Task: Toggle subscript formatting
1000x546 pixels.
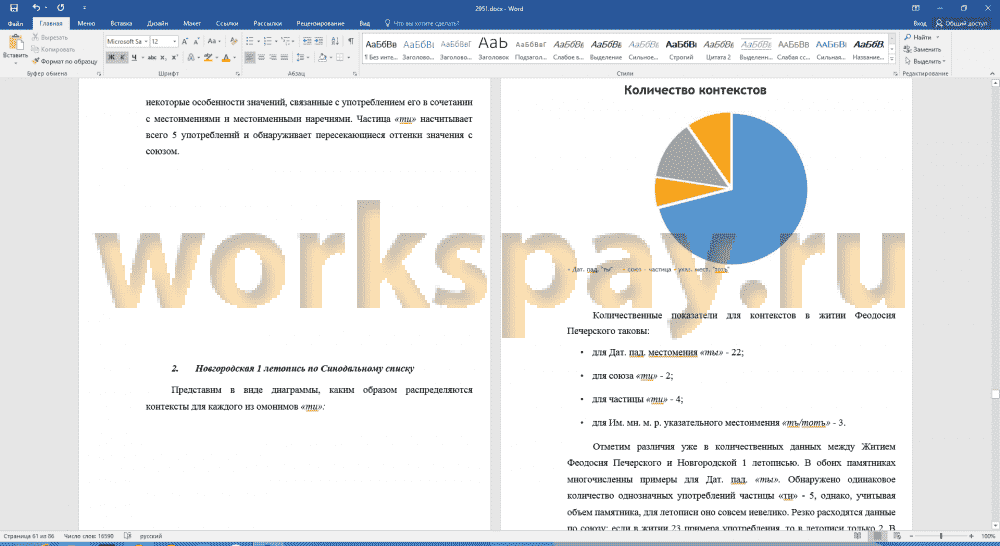Action: (164, 57)
